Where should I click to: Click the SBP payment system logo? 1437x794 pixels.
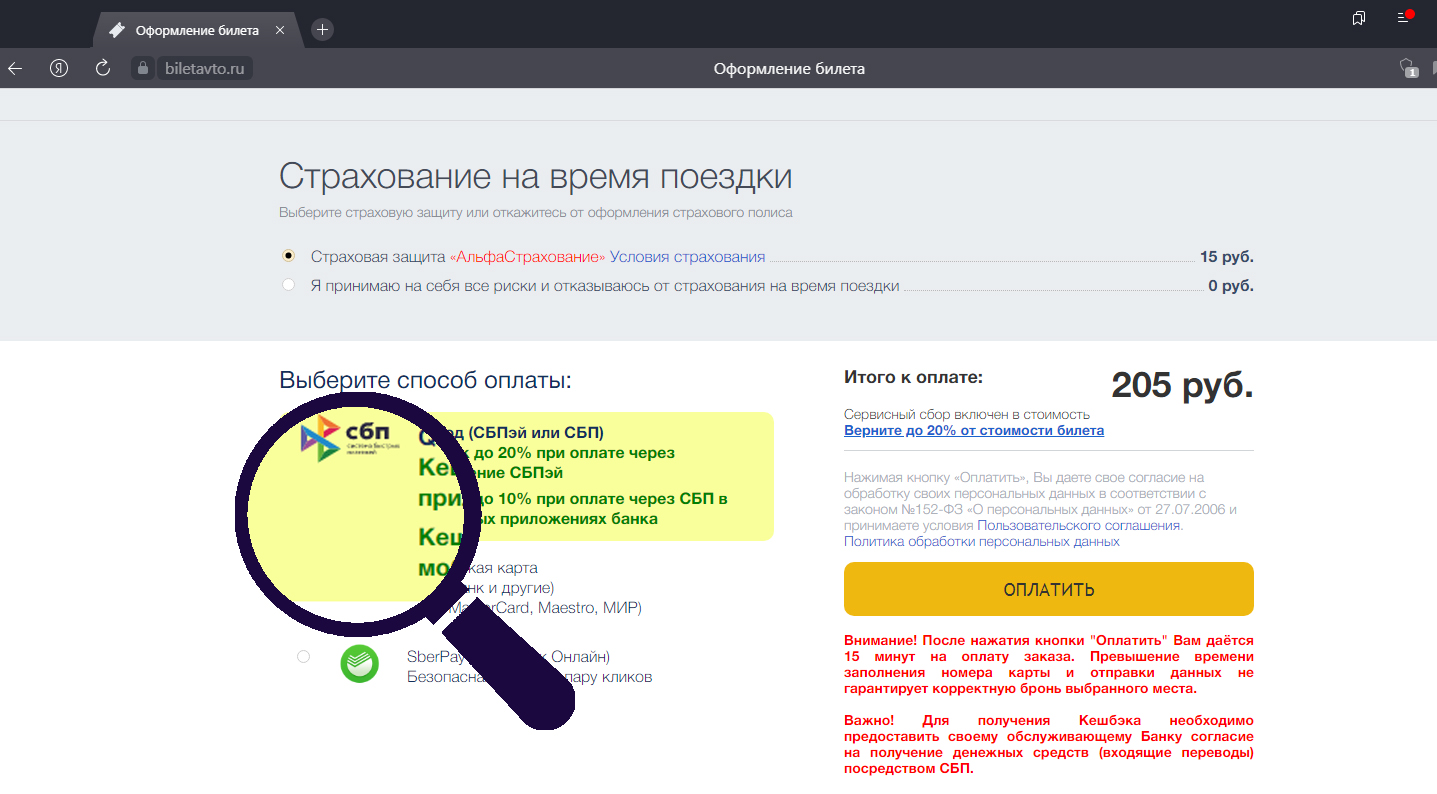[x=350, y=441]
